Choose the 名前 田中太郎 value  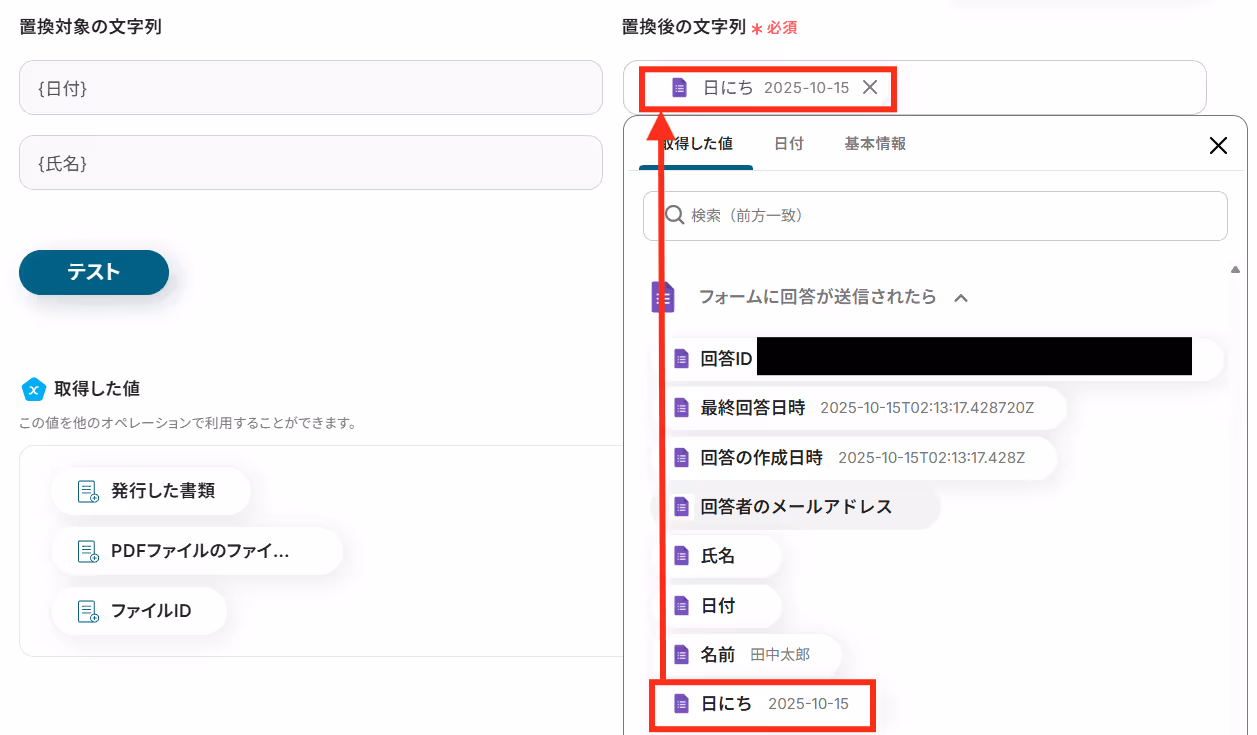coord(746,655)
